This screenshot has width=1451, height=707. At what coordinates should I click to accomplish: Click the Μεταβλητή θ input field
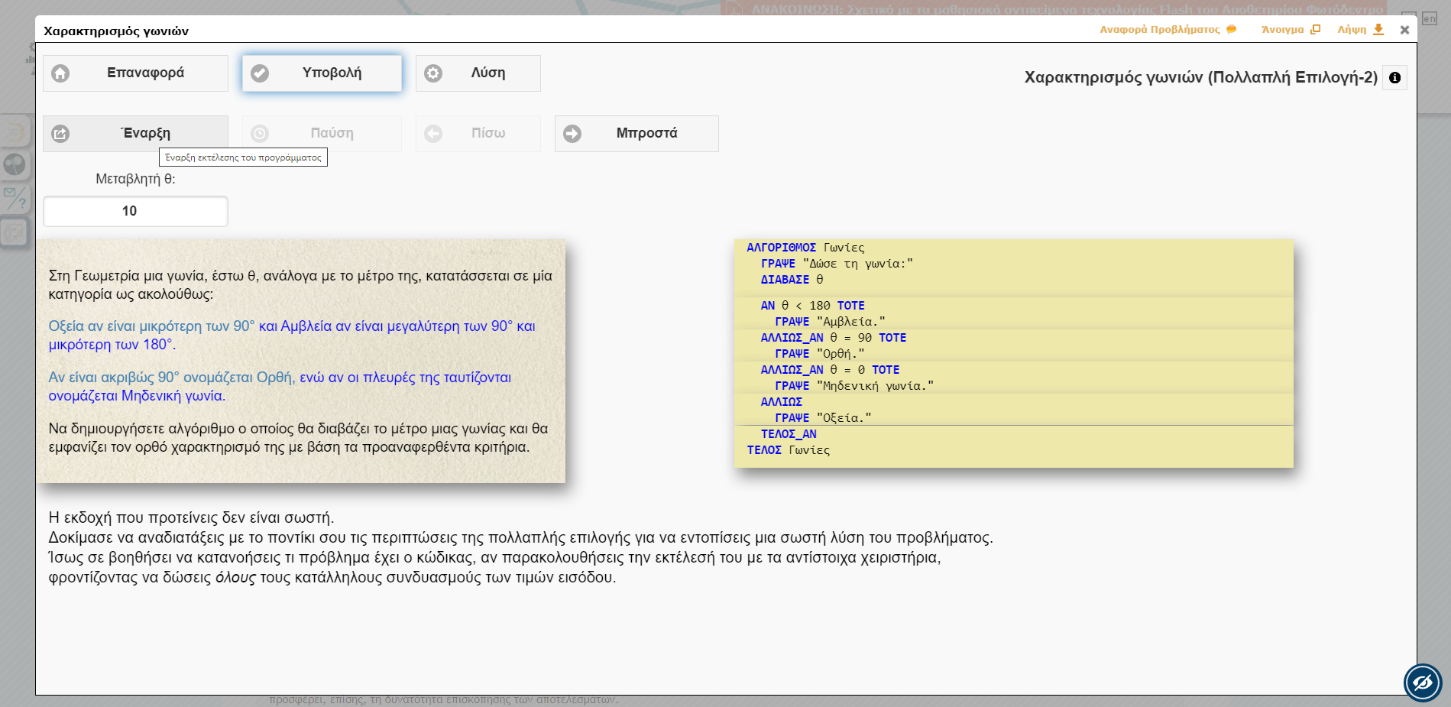(x=135, y=211)
